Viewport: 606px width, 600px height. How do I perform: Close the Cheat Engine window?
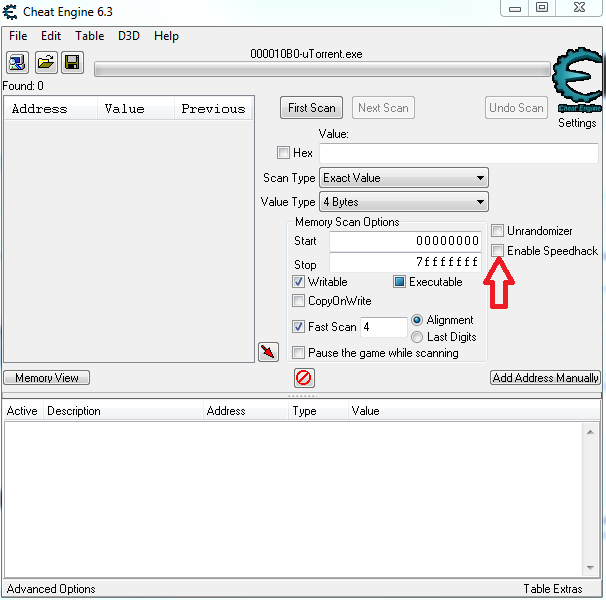click(579, 7)
